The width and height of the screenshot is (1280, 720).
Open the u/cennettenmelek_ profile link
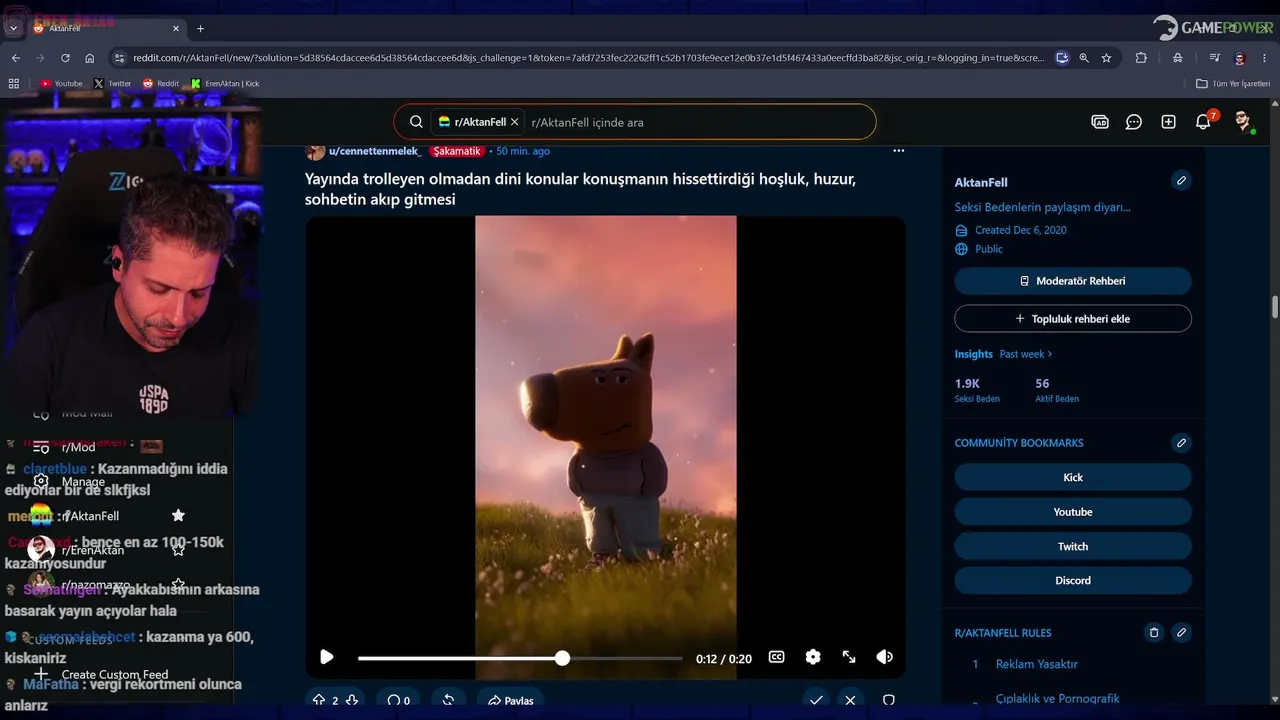[375, 151]
